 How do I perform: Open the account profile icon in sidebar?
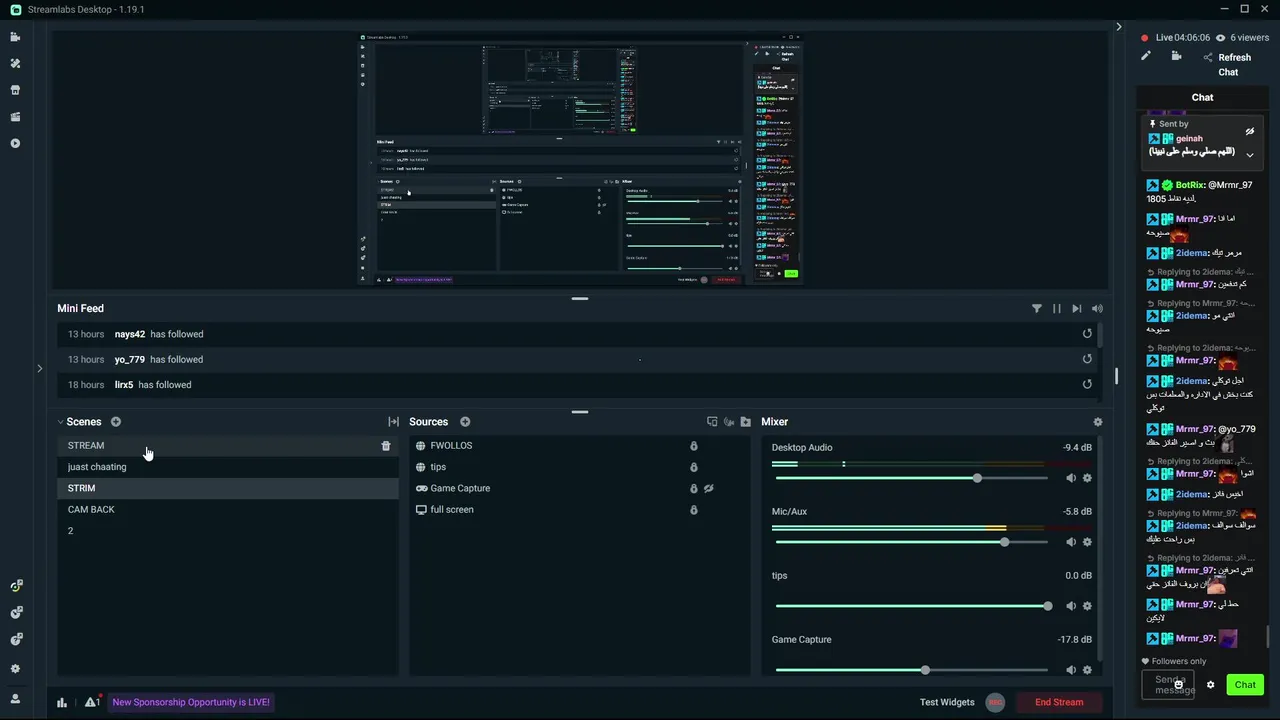pyautogui.click(x=15, y=699)
